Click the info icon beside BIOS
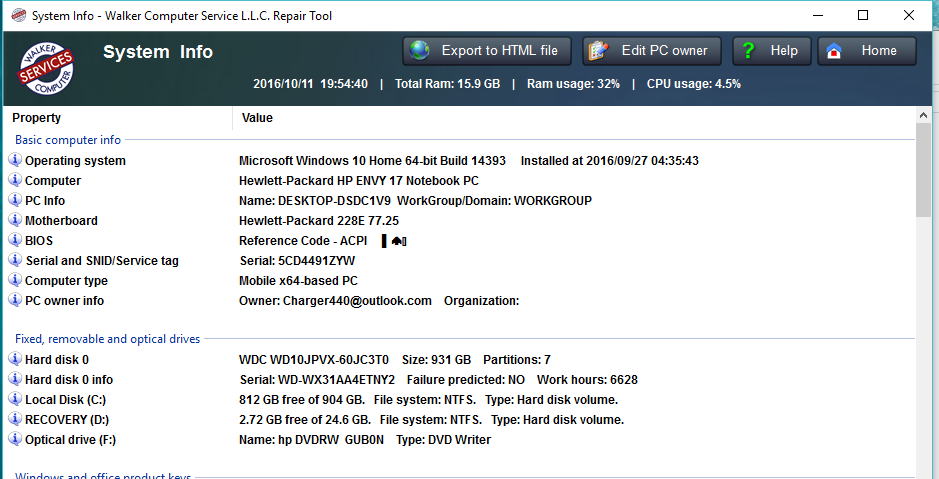 (15, 240)
